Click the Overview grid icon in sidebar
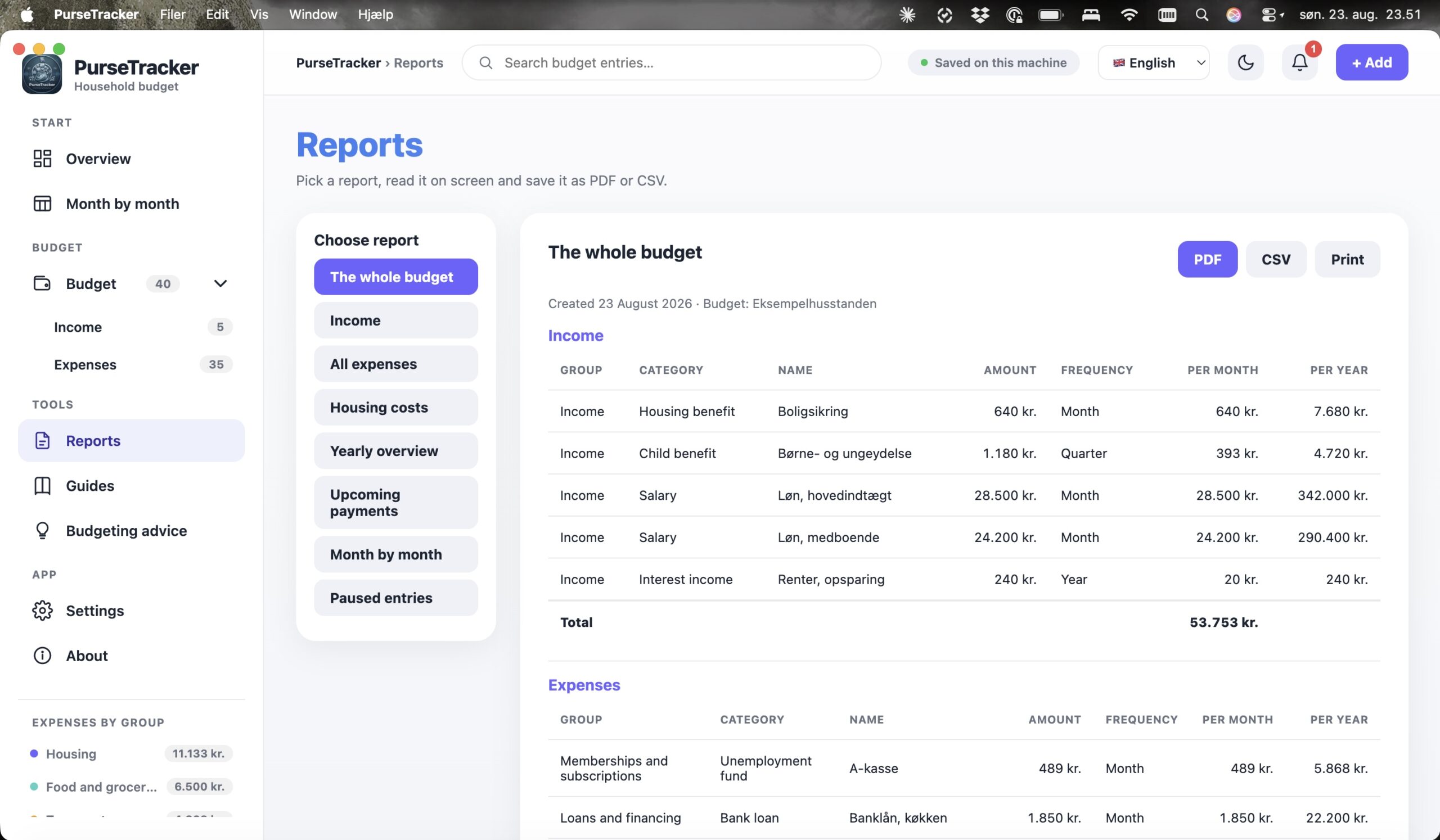Screen dimensions: 1440x840 tap(42, 159)
